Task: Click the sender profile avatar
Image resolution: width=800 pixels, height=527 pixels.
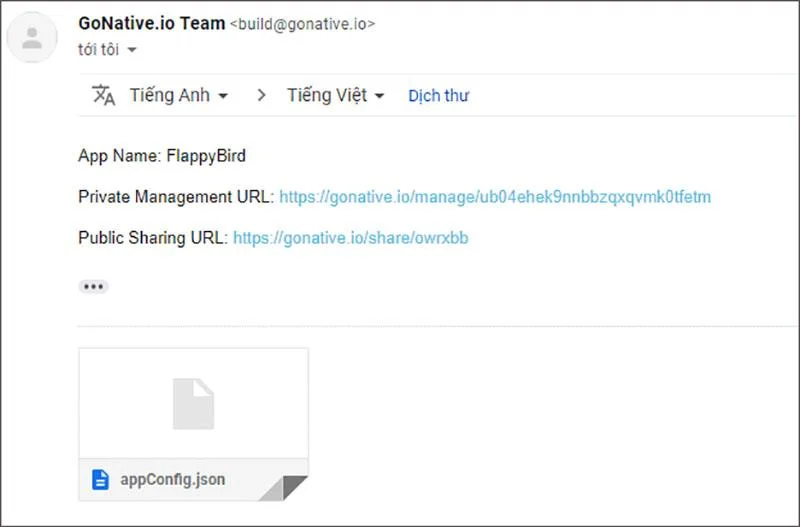Action: (32, 37)
